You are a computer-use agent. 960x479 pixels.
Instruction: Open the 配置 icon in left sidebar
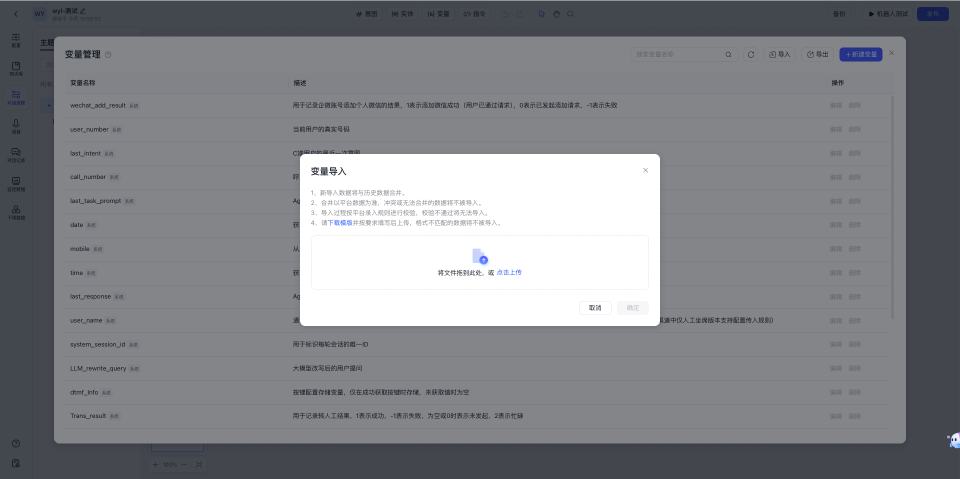point(16,40)
